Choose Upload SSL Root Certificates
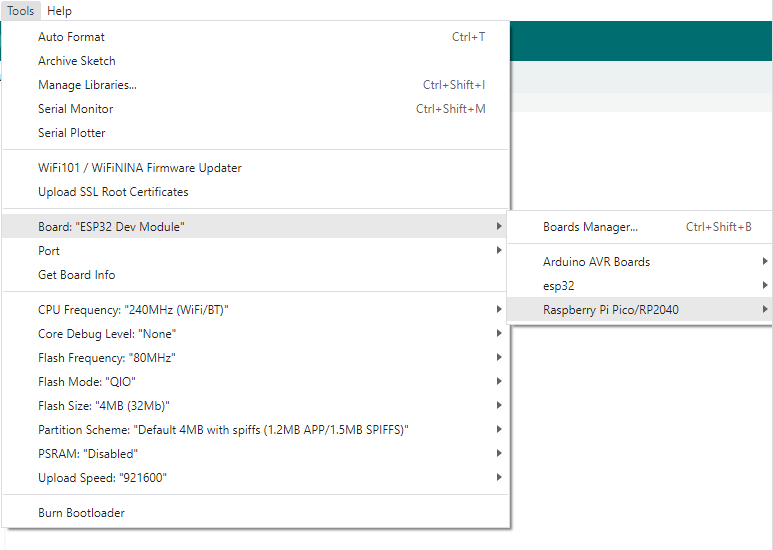773x550 pixels. click(x=113, y=192)
